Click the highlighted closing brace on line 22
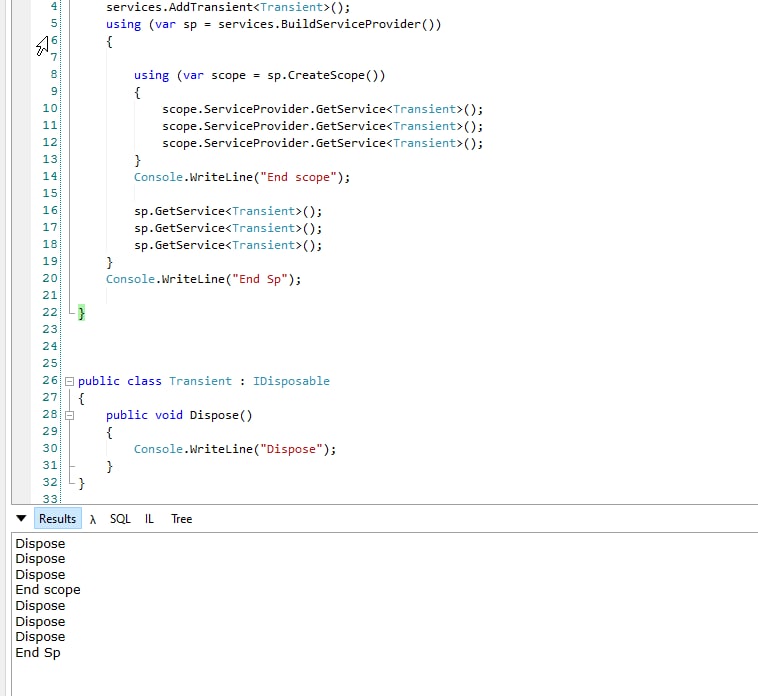 (81, 313)
